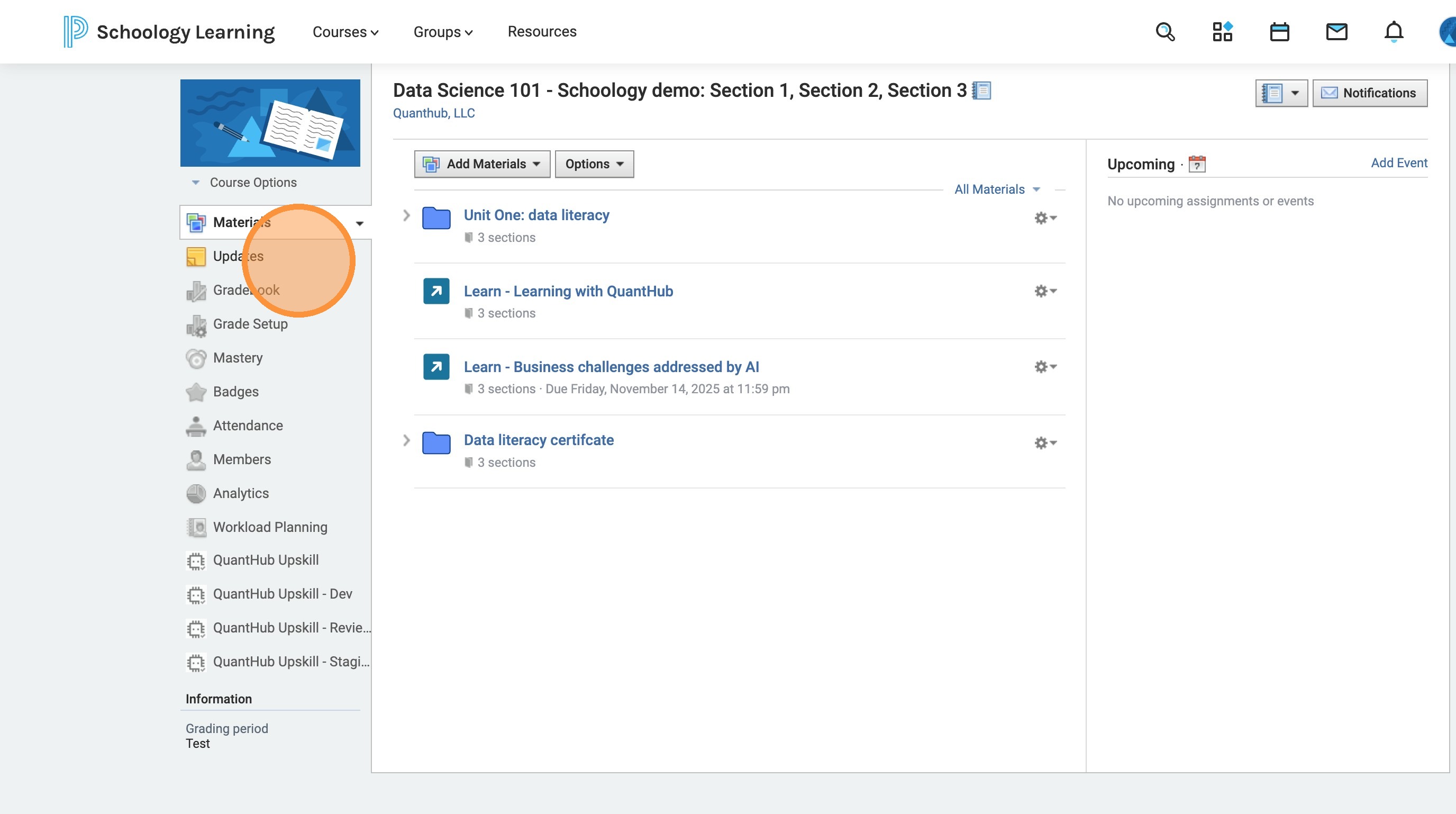Click the Notifications button
The image size is (1456, 814).
tap(1370, 93)
